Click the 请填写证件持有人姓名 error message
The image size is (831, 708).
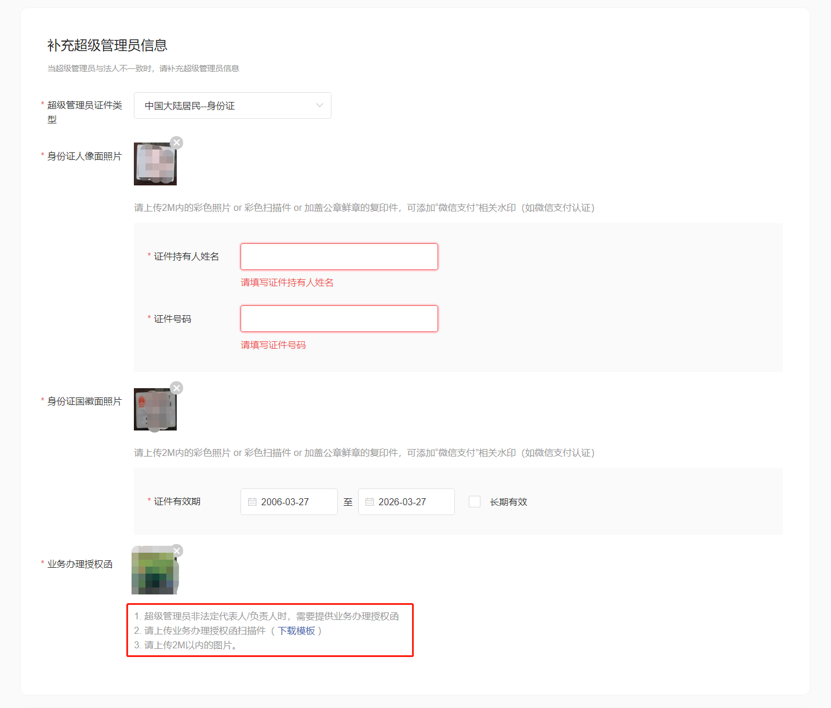(x=287, y=282)
